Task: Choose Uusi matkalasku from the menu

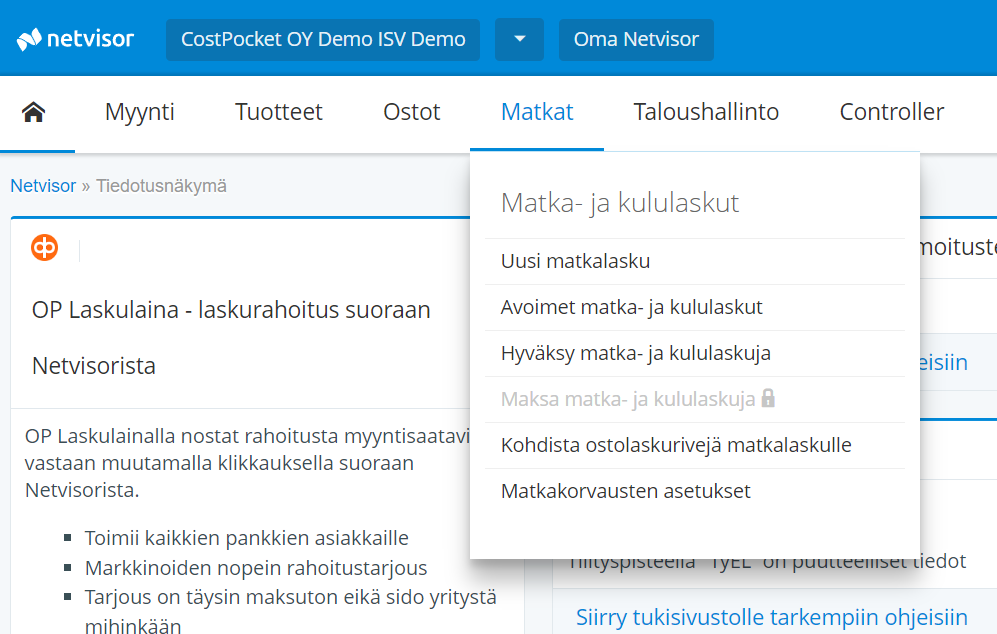Action: (694, 261)
